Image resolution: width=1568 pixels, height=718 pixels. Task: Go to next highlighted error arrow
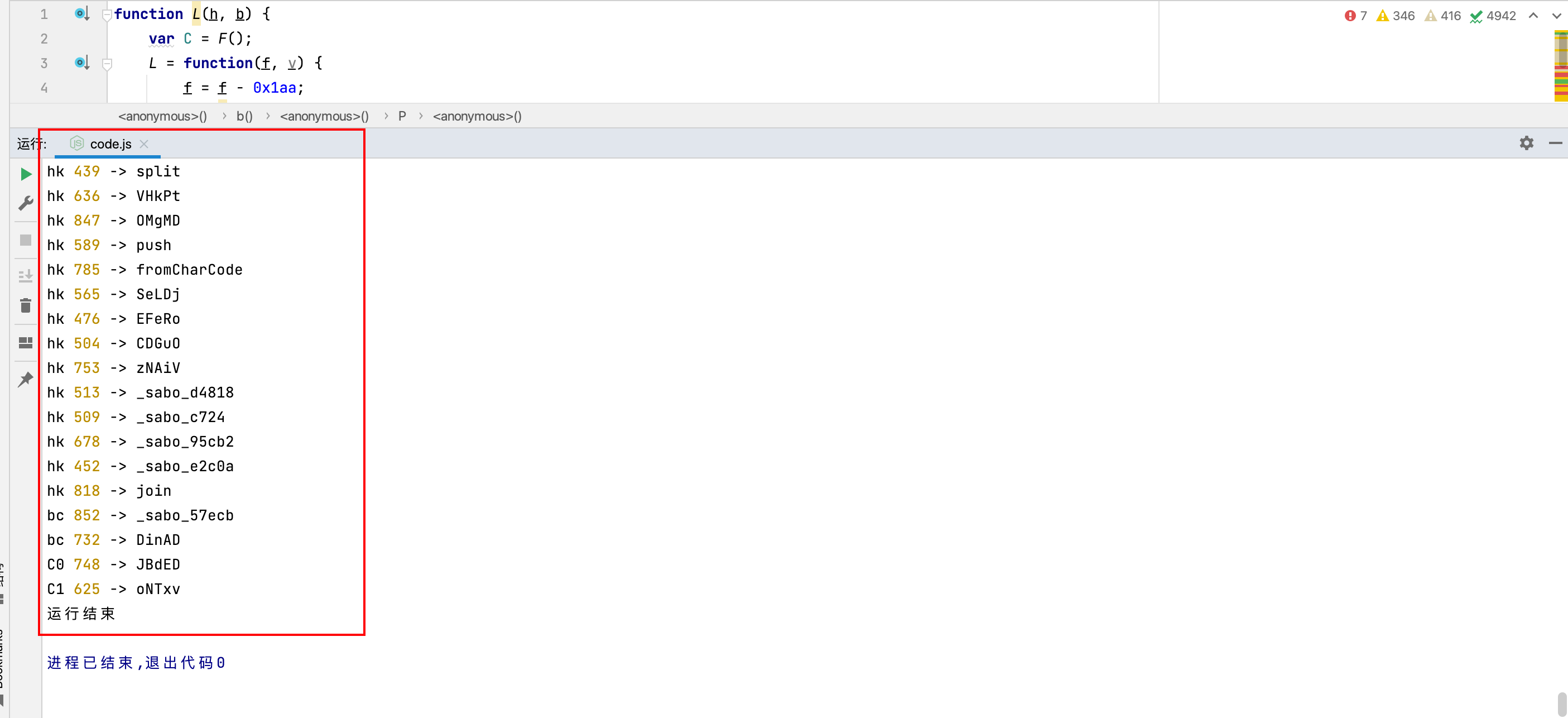(x=1556, y=16)
